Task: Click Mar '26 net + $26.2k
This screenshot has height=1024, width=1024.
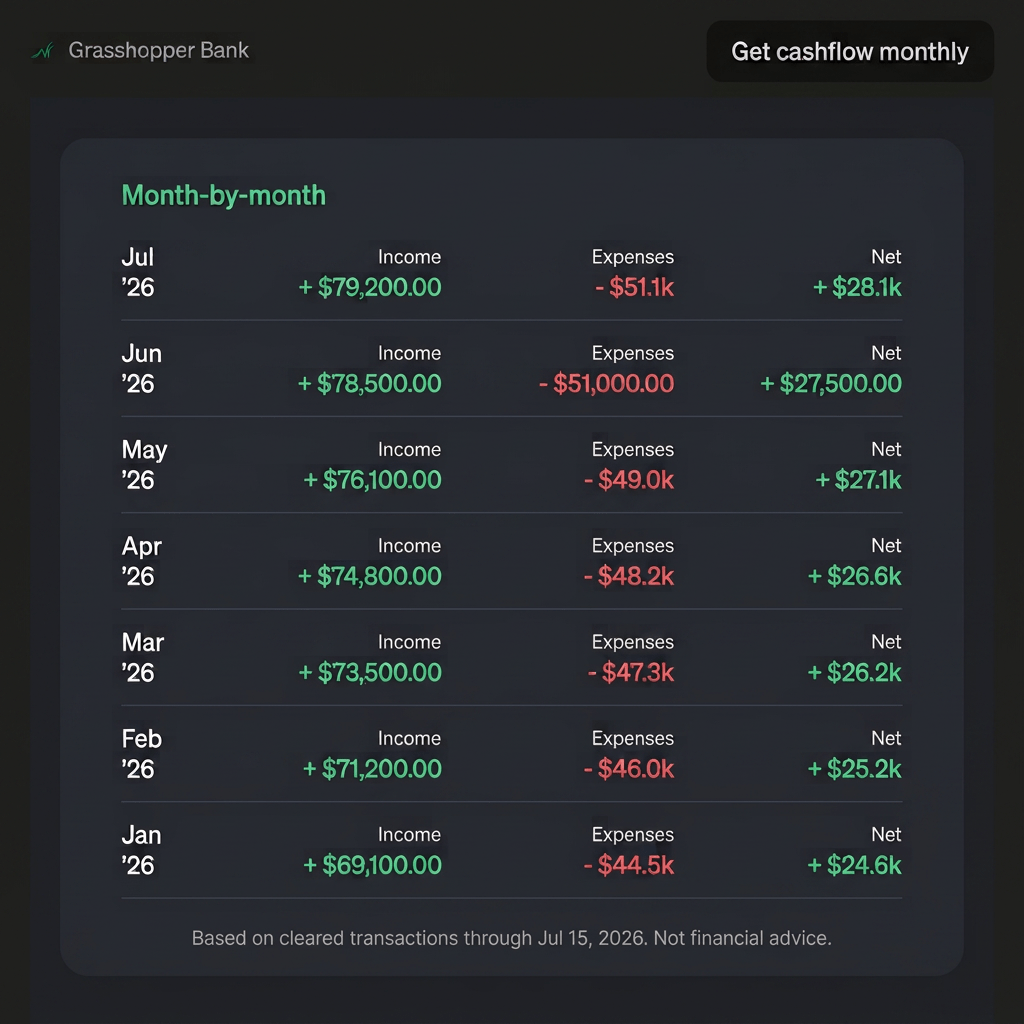Action: click(854, 673)
